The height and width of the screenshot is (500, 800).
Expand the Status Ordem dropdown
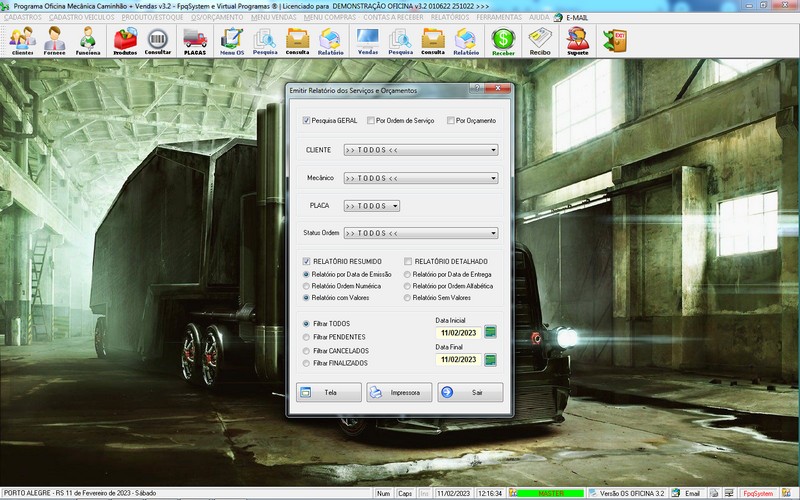pyautogui.click(x=494, y=234)
